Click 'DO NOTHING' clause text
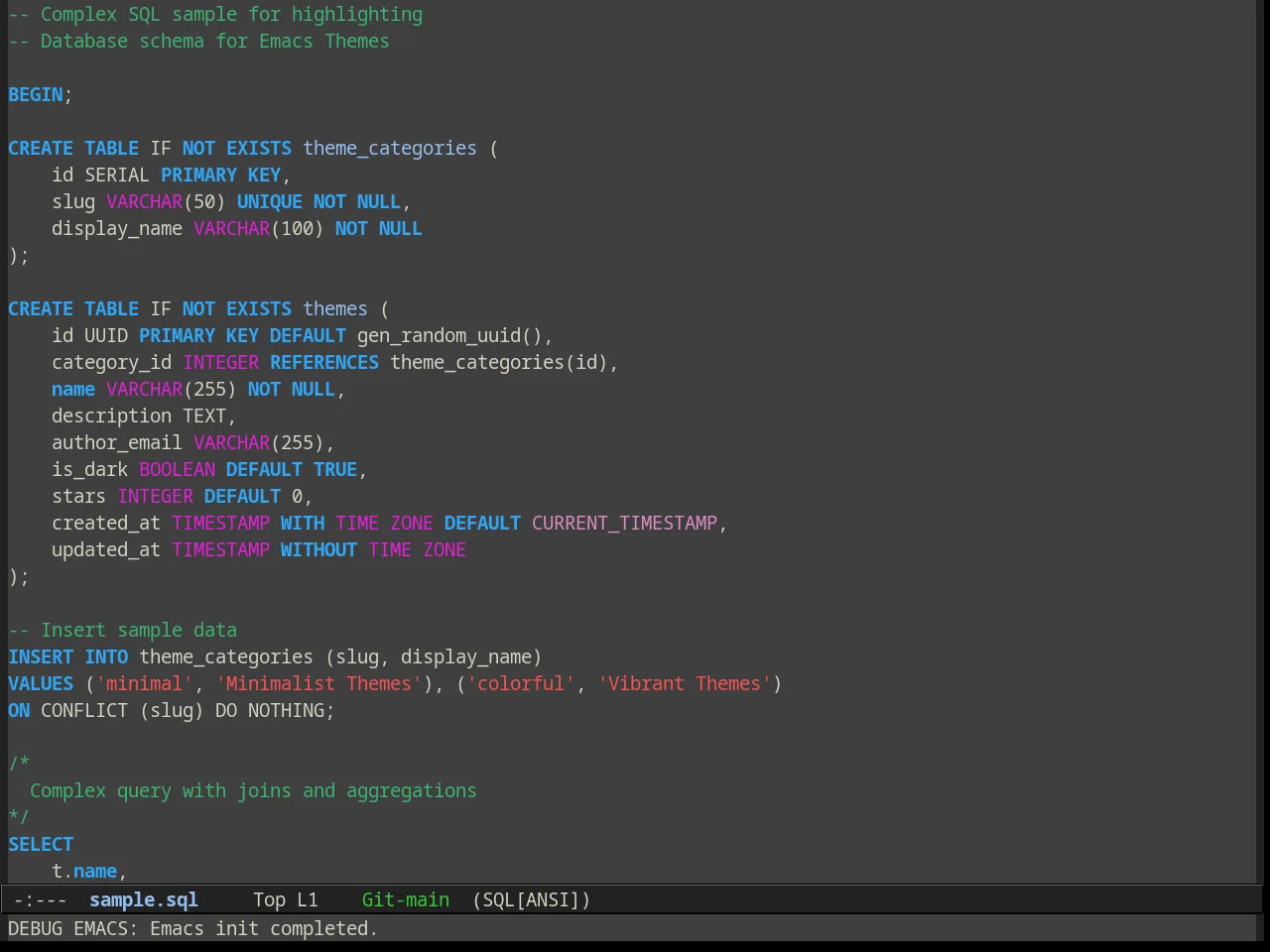The width and height of the screenshot is (1270, 952). point(270,710)
